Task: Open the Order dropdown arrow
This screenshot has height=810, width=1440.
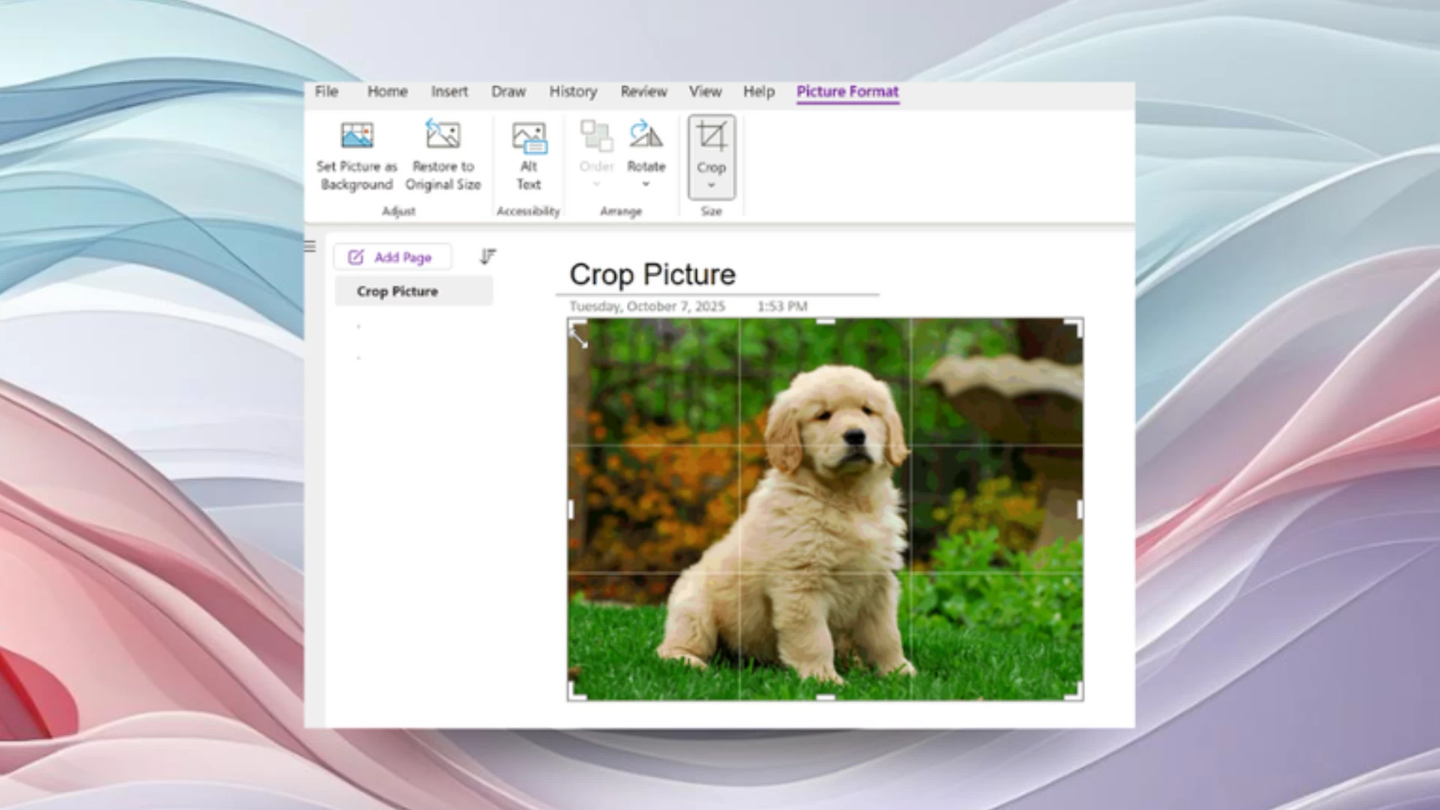Action: coord(596,184)
